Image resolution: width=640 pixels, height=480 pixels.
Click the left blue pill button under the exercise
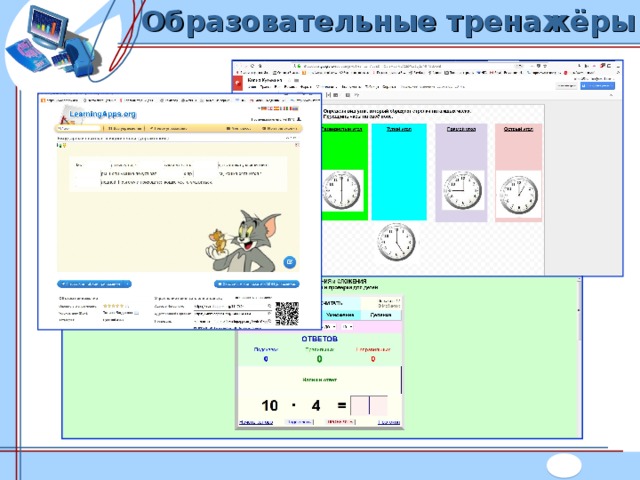click(94, 284)
